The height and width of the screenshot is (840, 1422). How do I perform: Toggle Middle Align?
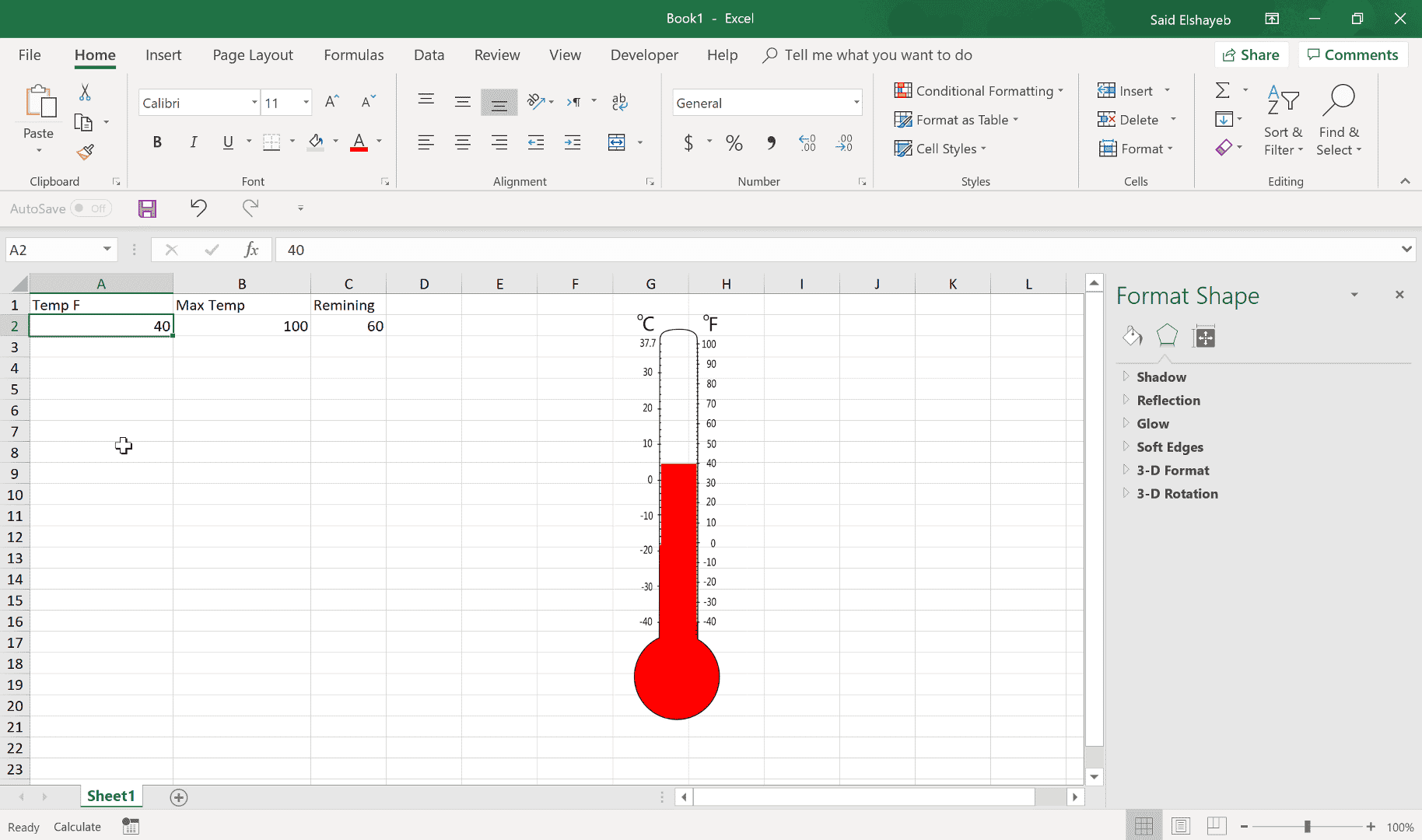[x=462, y=102]
